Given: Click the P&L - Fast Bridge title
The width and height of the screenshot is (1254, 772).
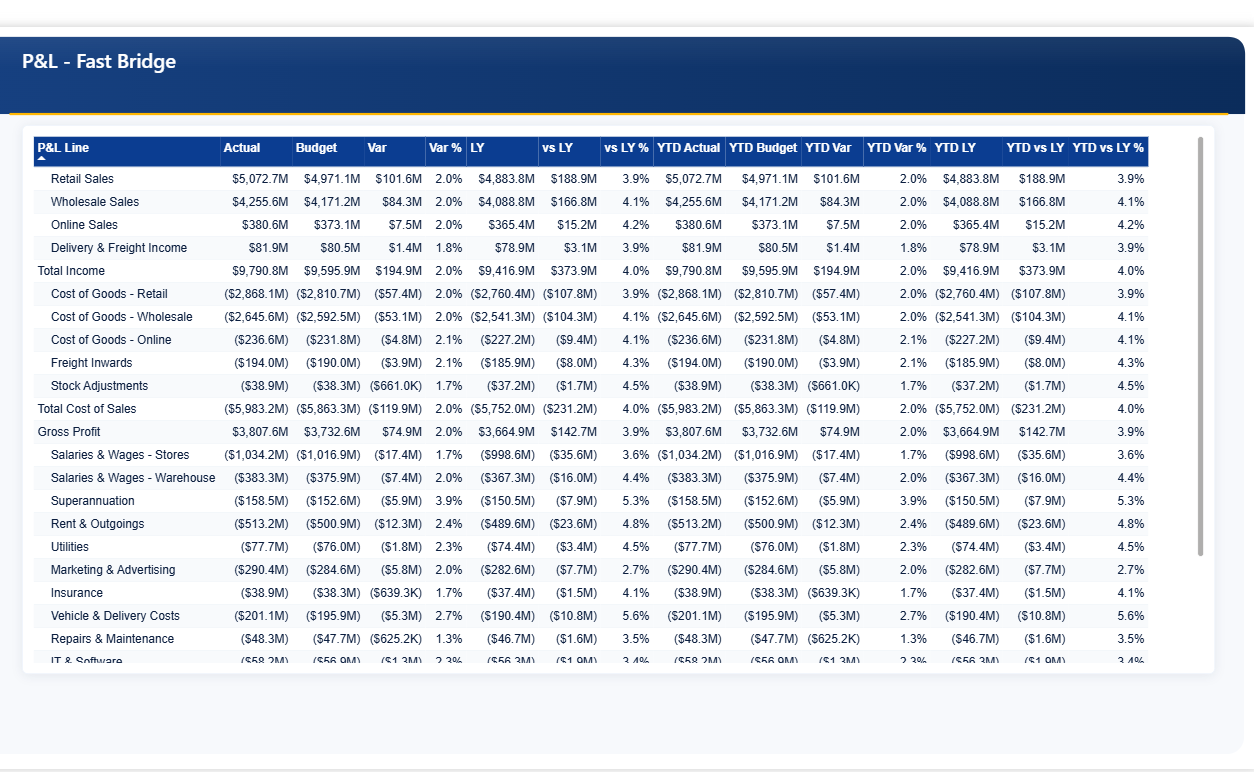Looking at the screenshot, I should click(x=99, y=62).
